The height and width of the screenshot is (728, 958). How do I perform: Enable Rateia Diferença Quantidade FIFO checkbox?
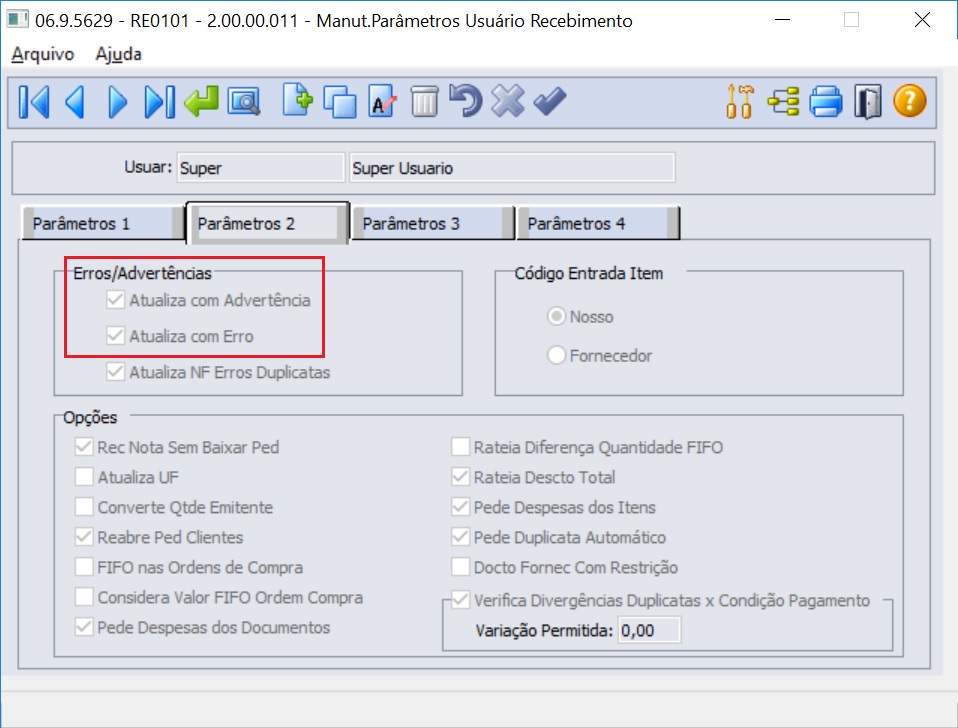[x=460, y=447]
